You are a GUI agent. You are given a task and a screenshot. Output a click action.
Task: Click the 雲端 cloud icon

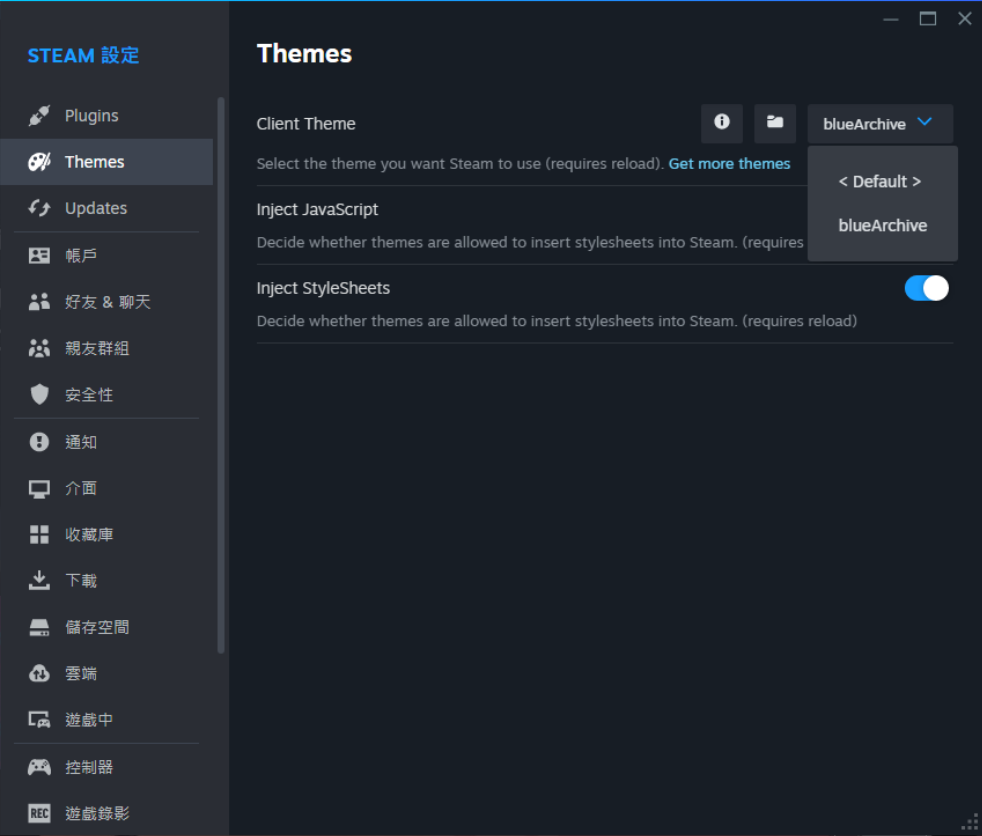coord(39,674)
